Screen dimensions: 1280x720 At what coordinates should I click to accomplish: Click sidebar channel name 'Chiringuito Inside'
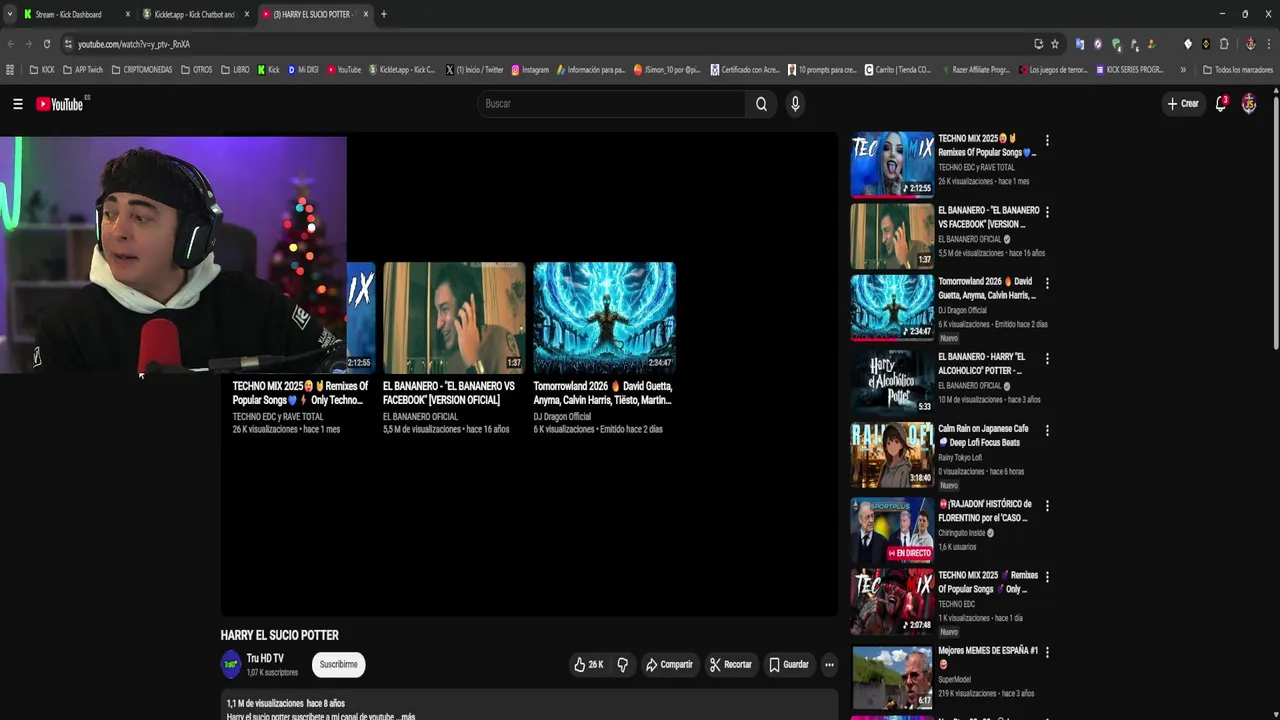(962, 533)
